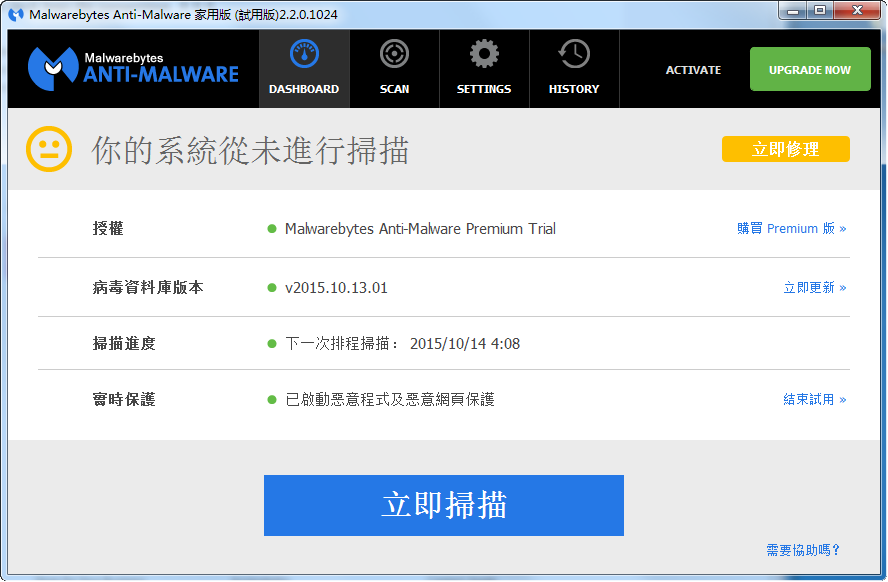
Task: Click the next scheduled scan text row
Action: coord(402,344)
